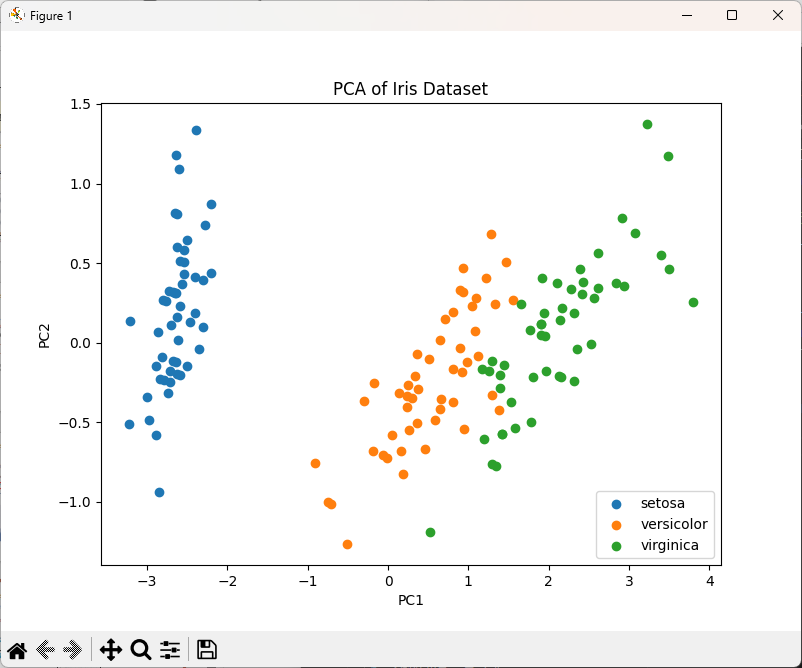Click the "versicolor" text in the legend
This screenshot has height=668, width=802.
click(x=674, y=524)
